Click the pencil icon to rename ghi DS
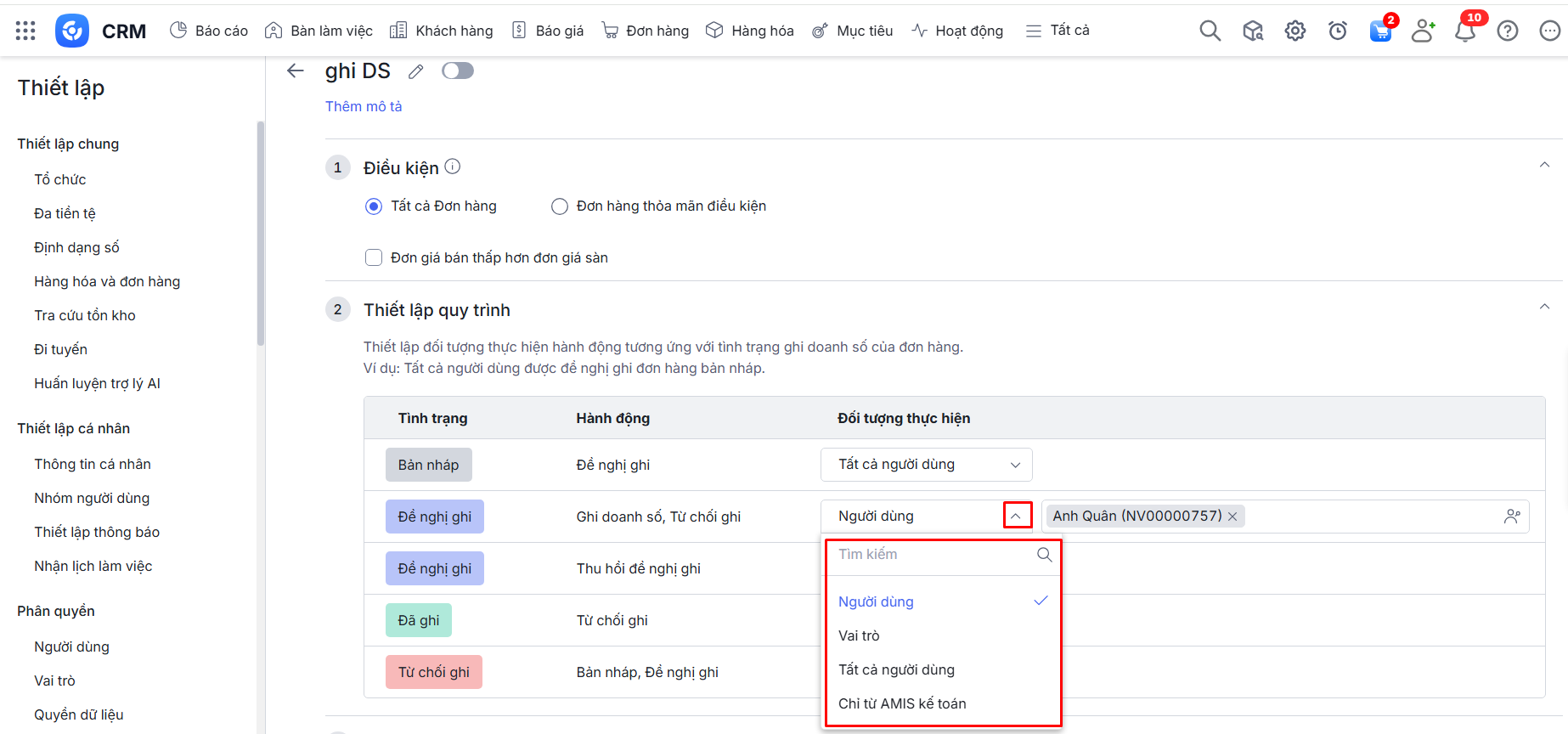Image resolution: width=1568 pixels, height=734 pixels. (415, 71)
